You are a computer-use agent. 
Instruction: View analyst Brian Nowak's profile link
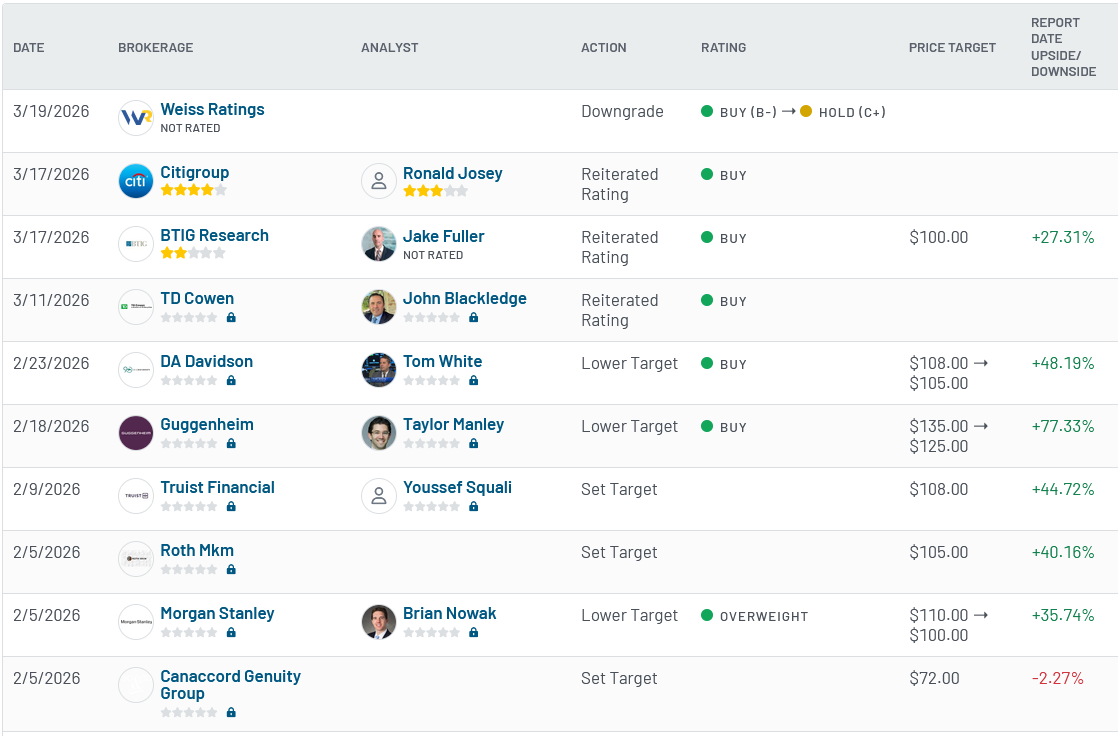coord(450,613)
